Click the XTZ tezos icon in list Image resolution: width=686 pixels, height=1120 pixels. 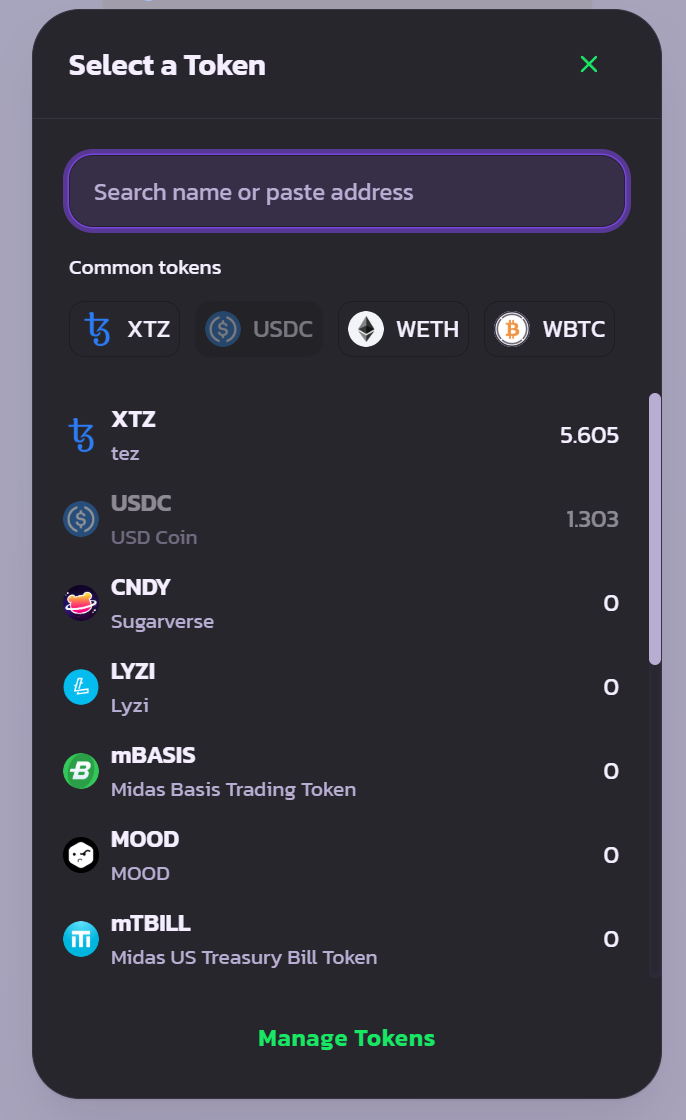[x=81, y=435]
